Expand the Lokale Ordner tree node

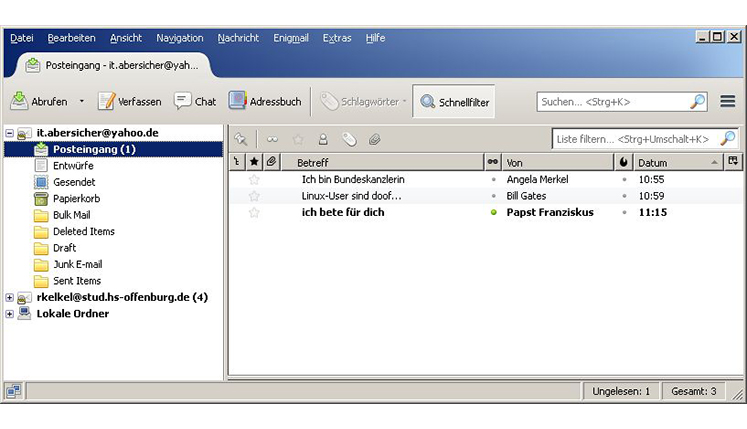click(10, 314)
